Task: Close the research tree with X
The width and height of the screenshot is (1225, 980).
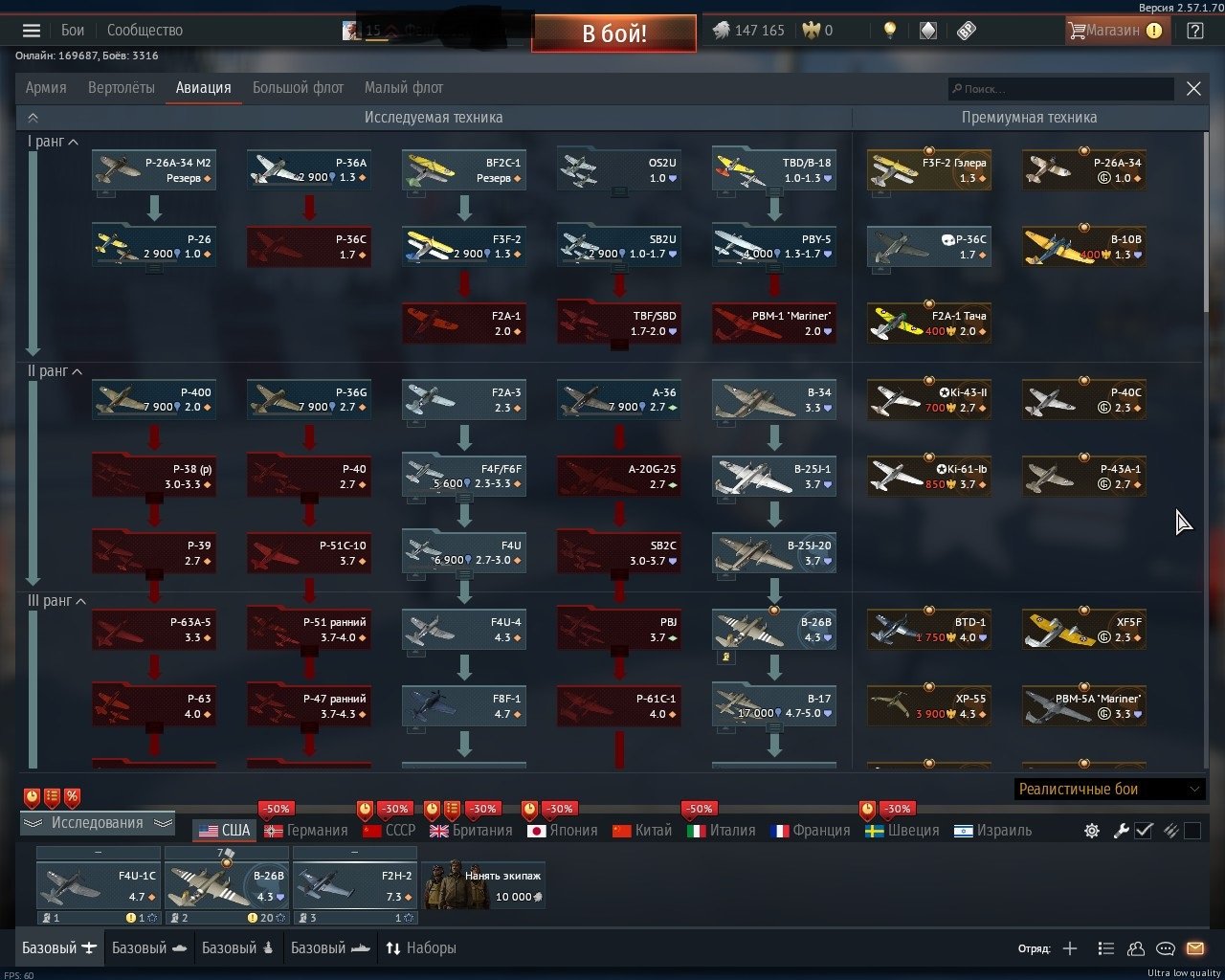Action: [x=1193, y=89]
